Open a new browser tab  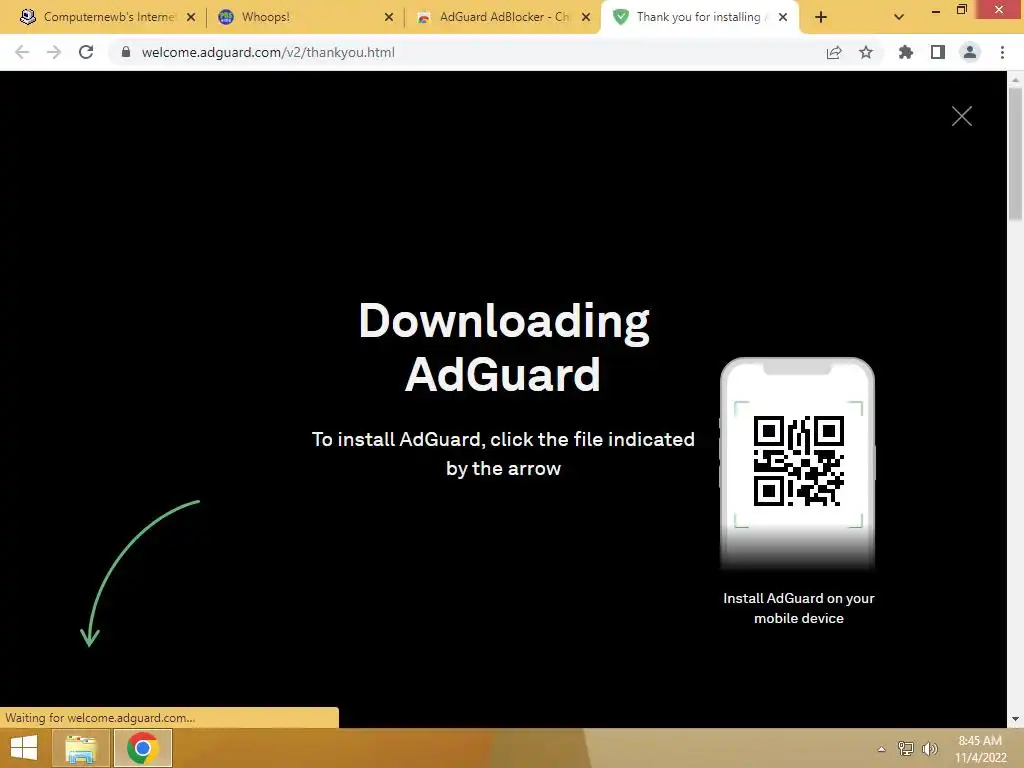pyautogui.click(x=821, y=17)
